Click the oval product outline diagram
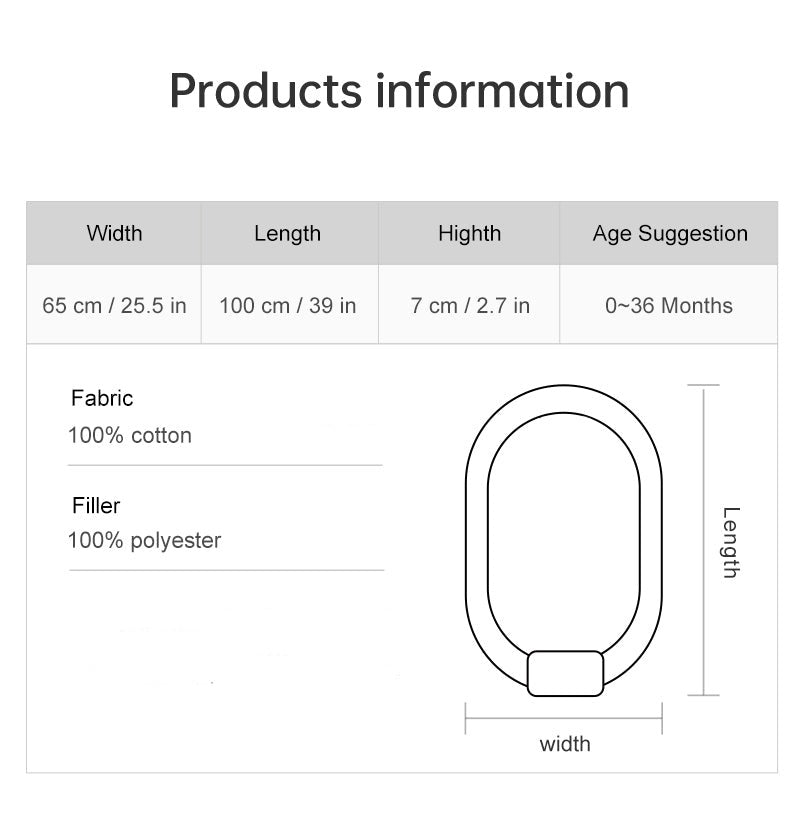Screen dimensions: 800x813 564,540
